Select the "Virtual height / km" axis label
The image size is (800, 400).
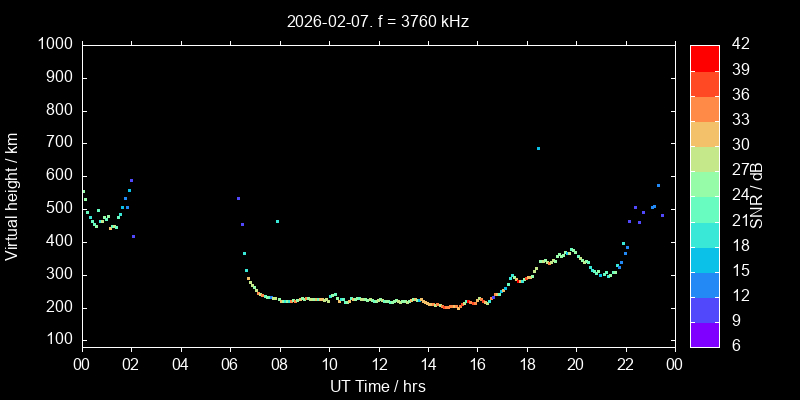12,196
